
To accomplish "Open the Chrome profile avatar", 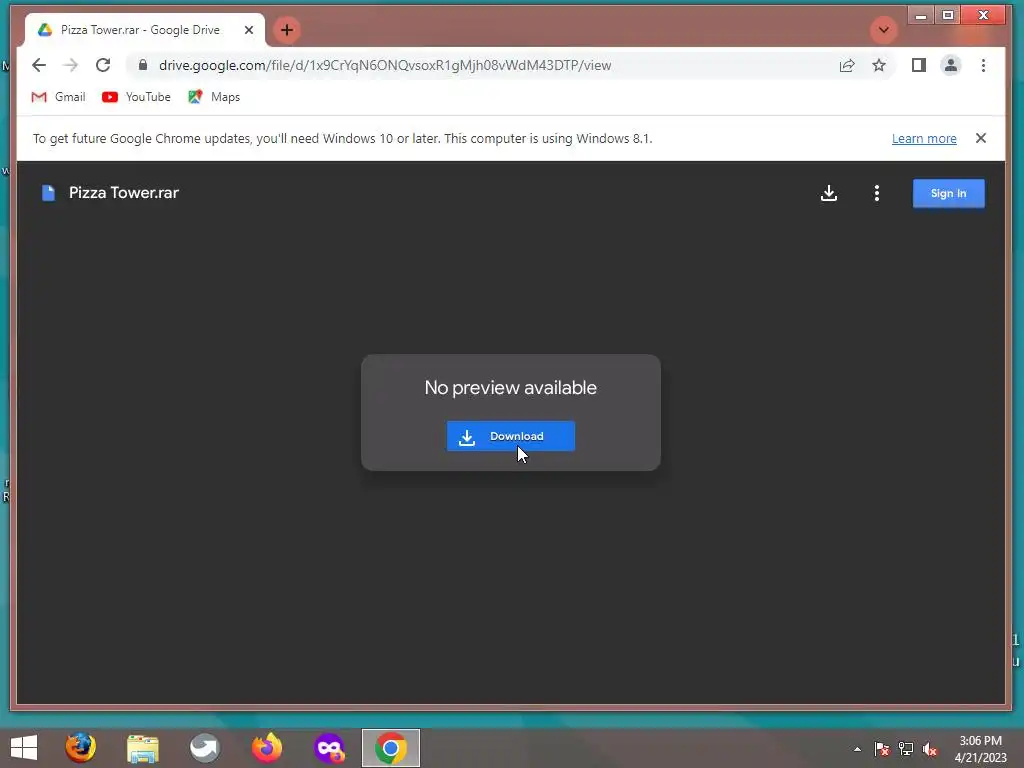I will click(951, 65).
